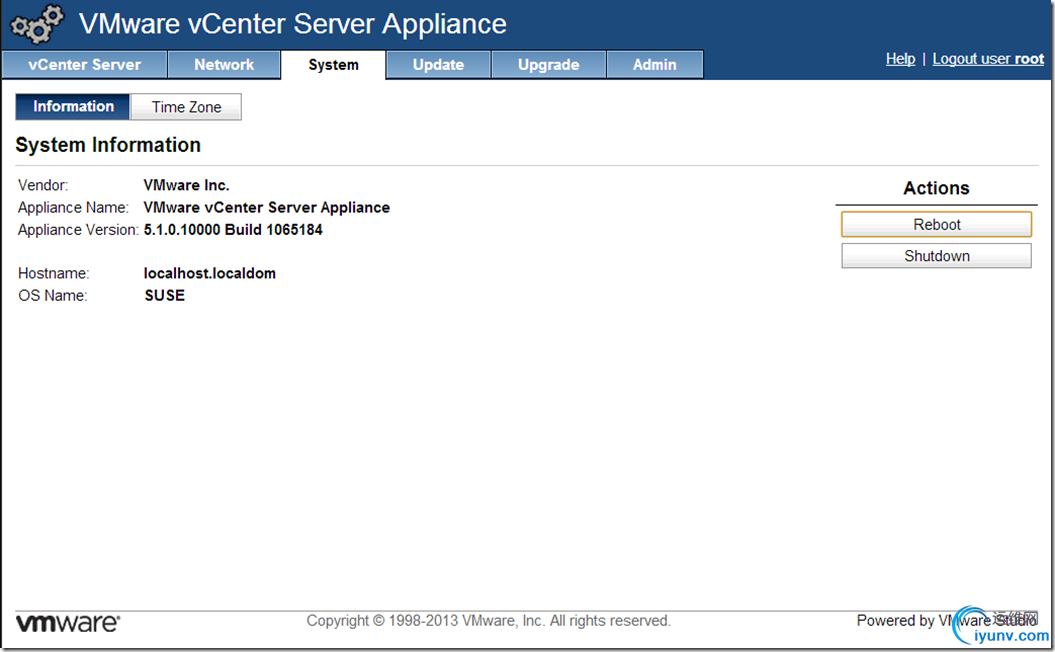Switch to the Admin tab

coord(655,65)
